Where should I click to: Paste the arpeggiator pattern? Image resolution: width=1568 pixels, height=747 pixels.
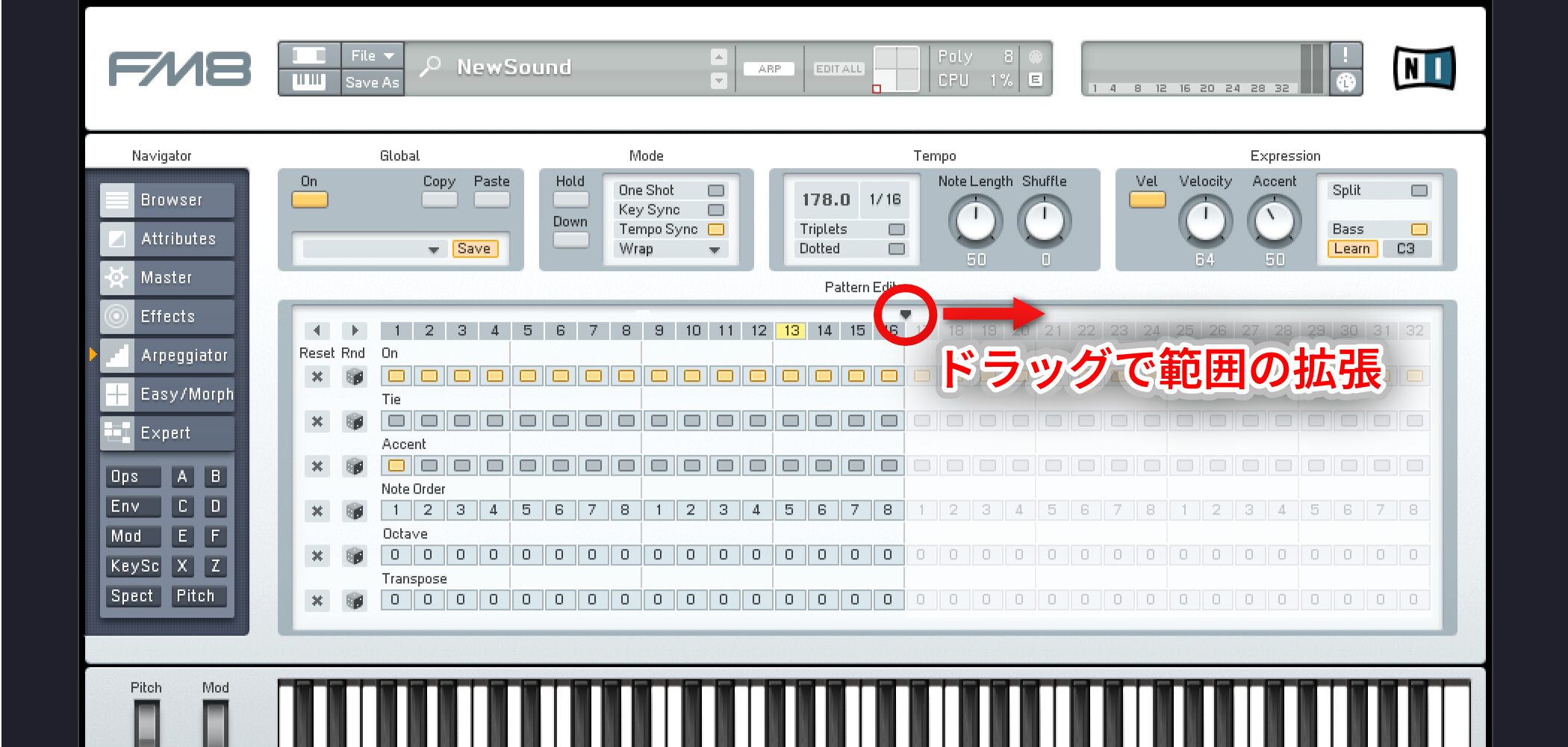pos(492,200)
